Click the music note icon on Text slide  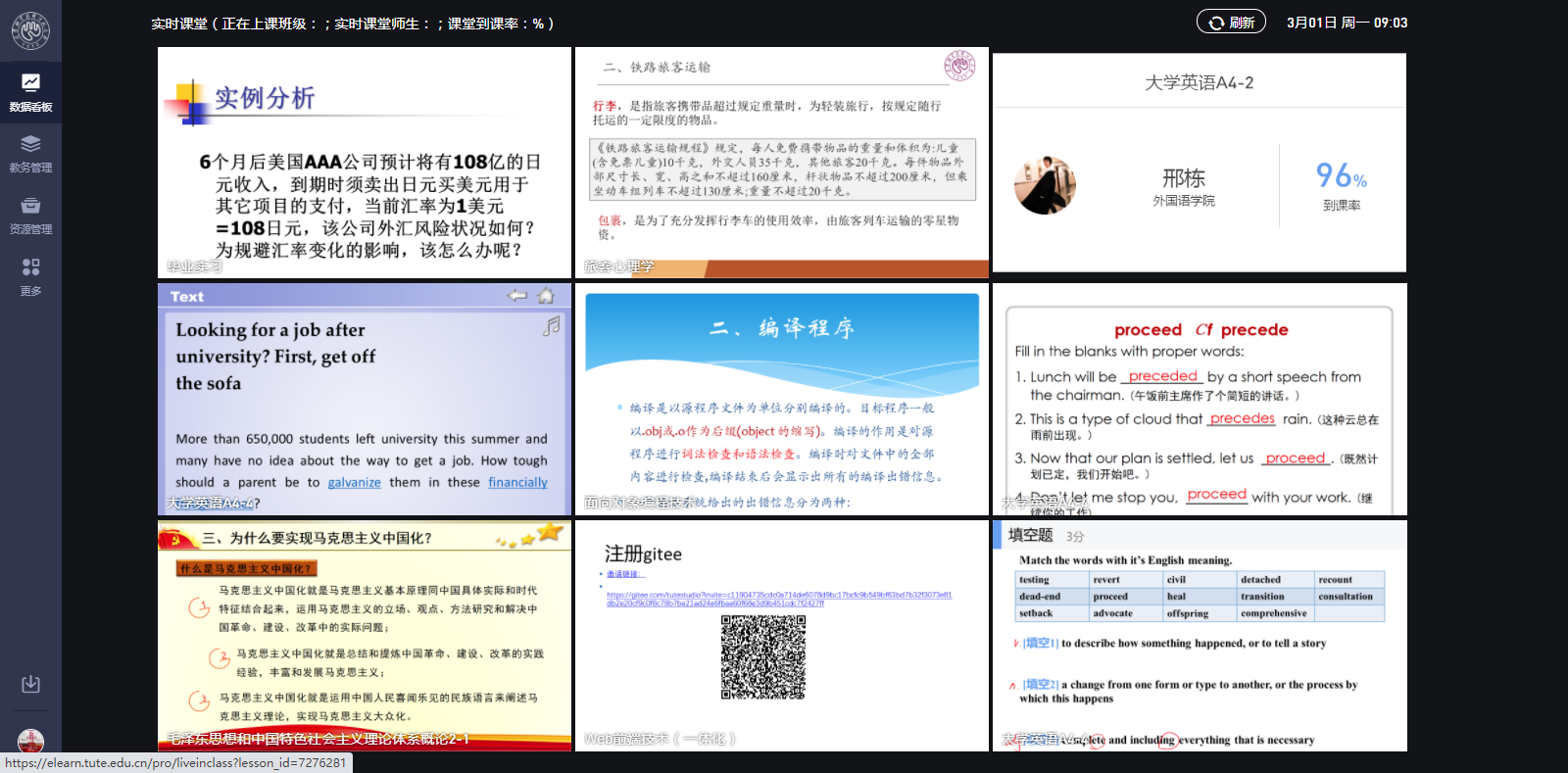pos(552,326)
